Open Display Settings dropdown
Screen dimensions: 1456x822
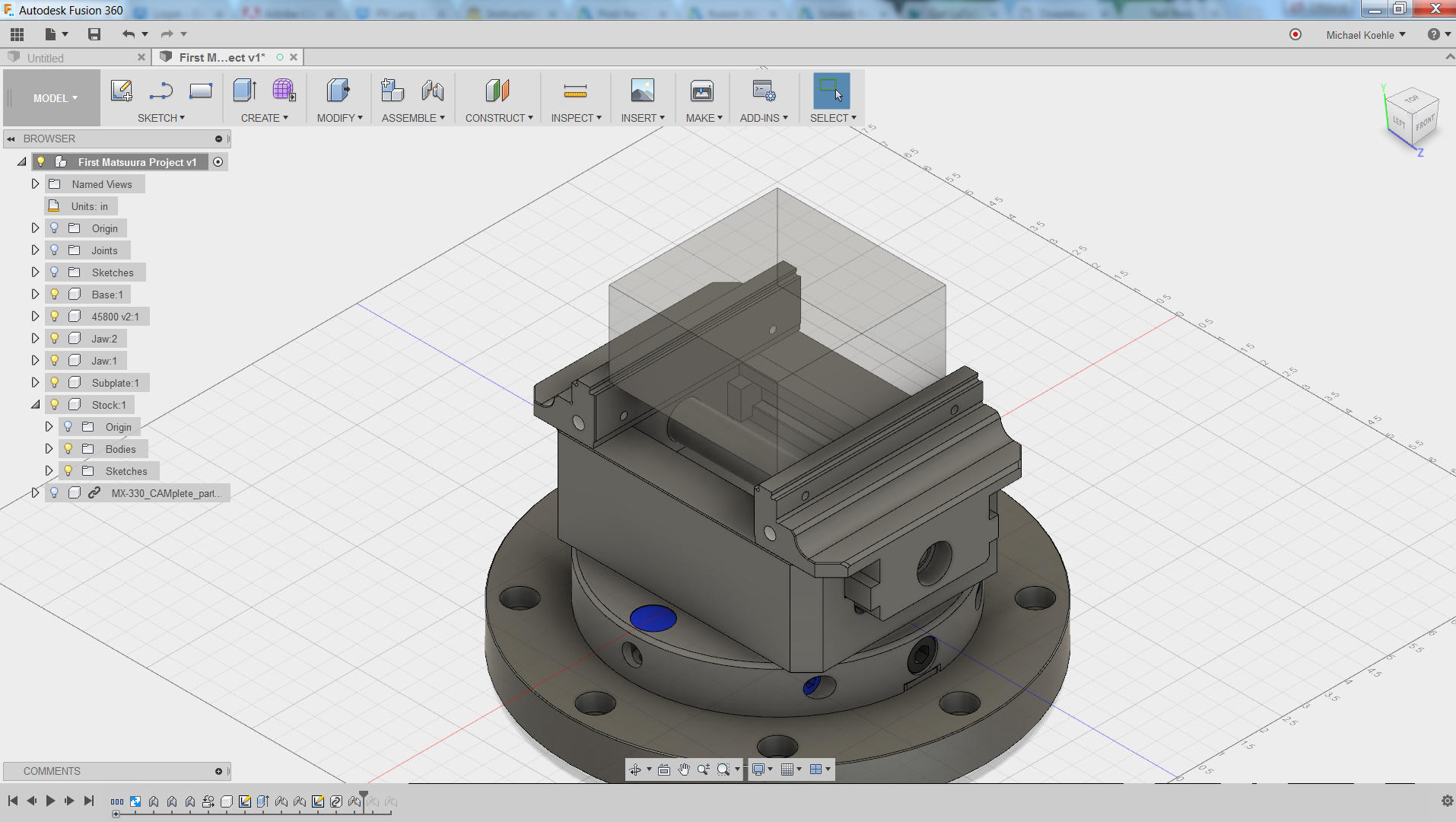click(x=761, y=769)
